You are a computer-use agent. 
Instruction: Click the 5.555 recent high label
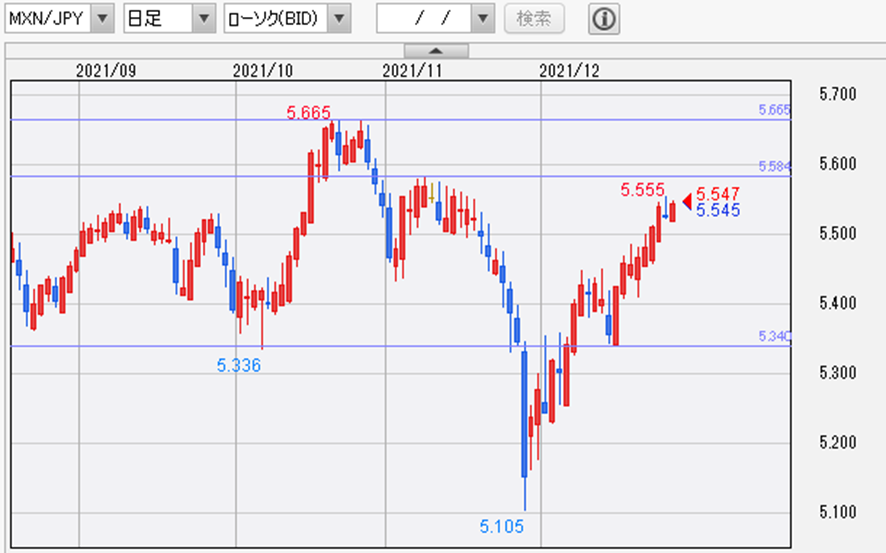tap(642, 190)
